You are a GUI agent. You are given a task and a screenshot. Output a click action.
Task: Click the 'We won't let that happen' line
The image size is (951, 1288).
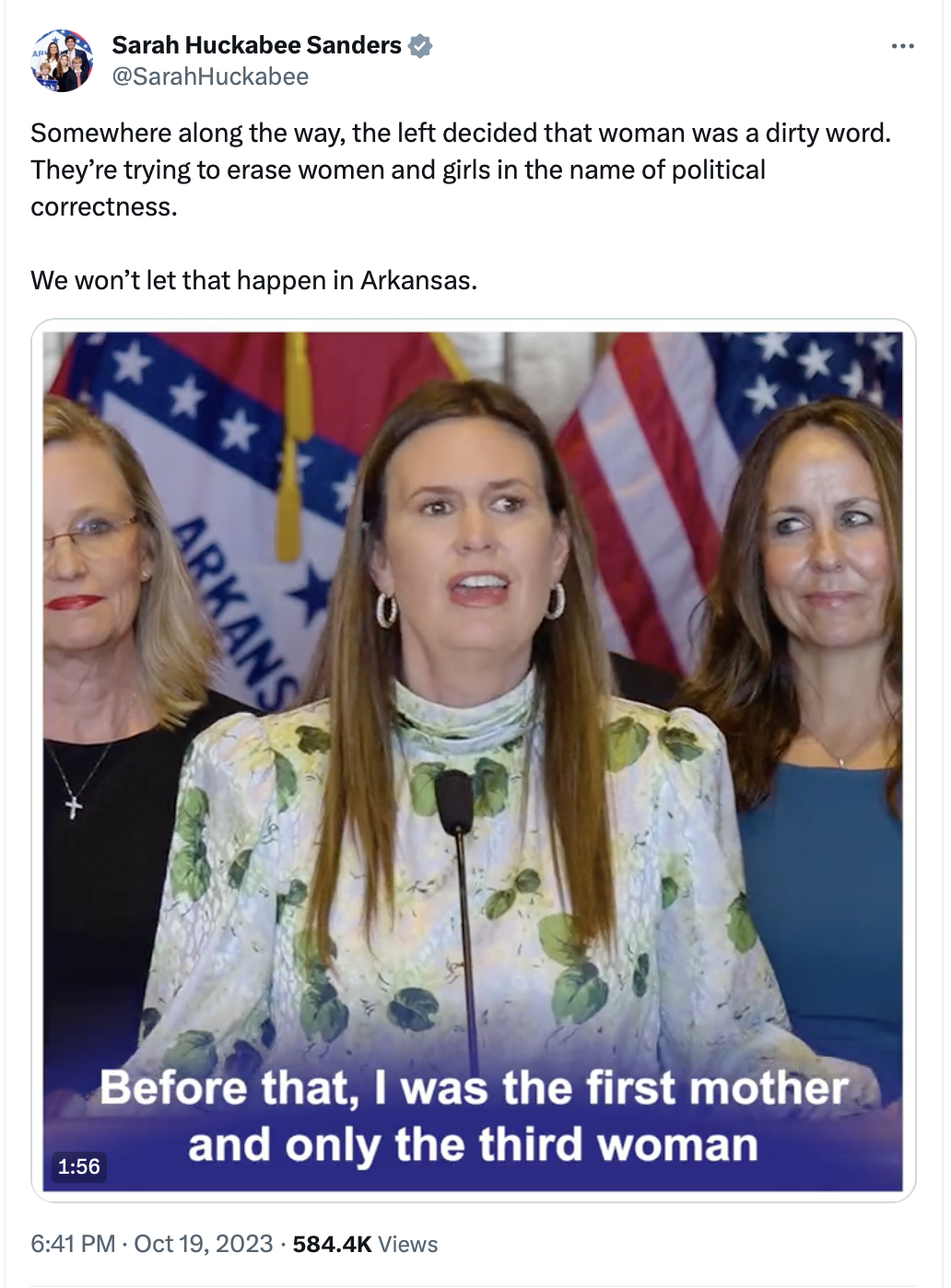[x=254, y=280]
